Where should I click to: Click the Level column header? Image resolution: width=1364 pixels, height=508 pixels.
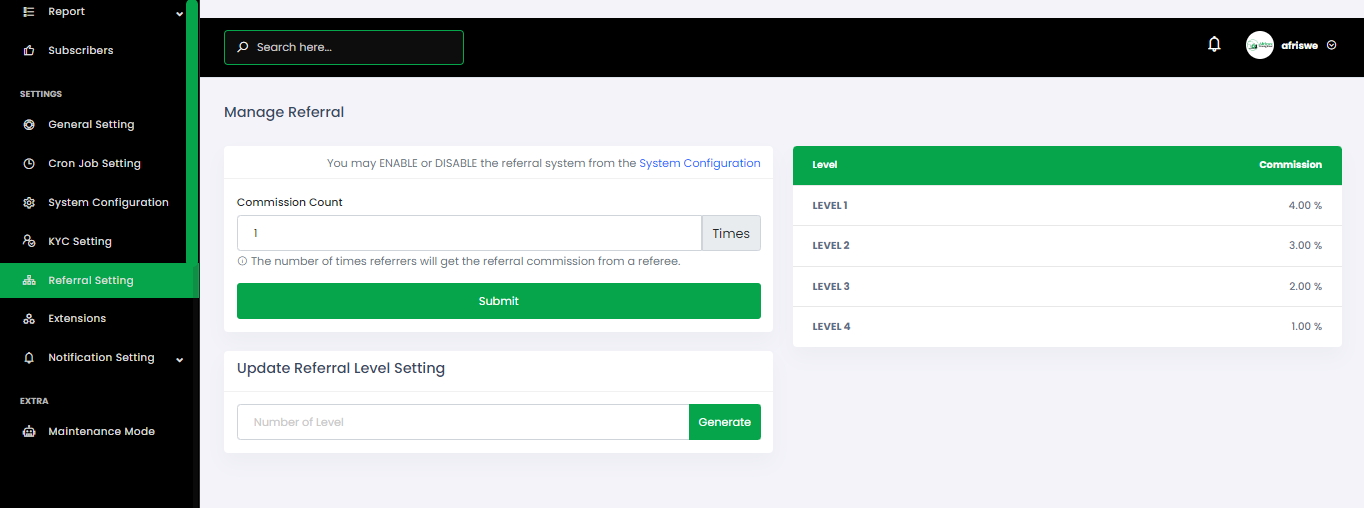[825, 165]
